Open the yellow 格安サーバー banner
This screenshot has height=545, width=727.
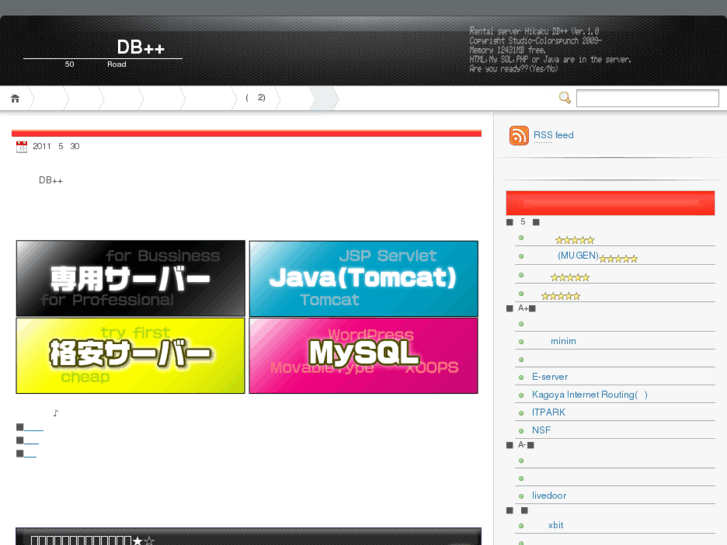coord(131,356)
